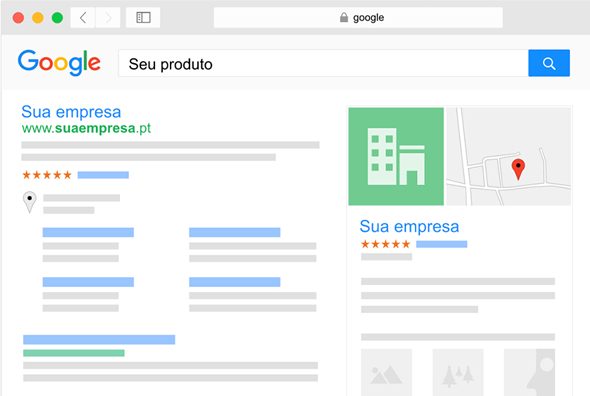The height and width of the screenshot is (396, 590).
Task: Click in the 'Seu produto' search field
Action: click(x=323, y=63)
